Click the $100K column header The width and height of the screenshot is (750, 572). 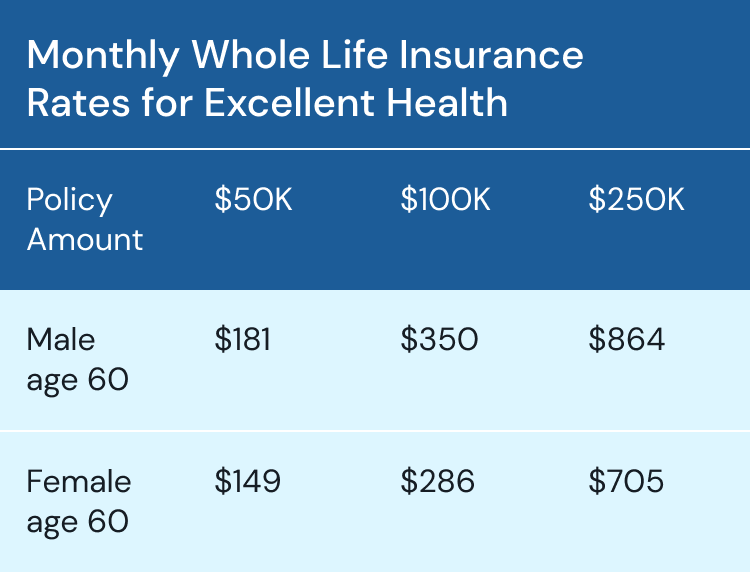(445, 199)
